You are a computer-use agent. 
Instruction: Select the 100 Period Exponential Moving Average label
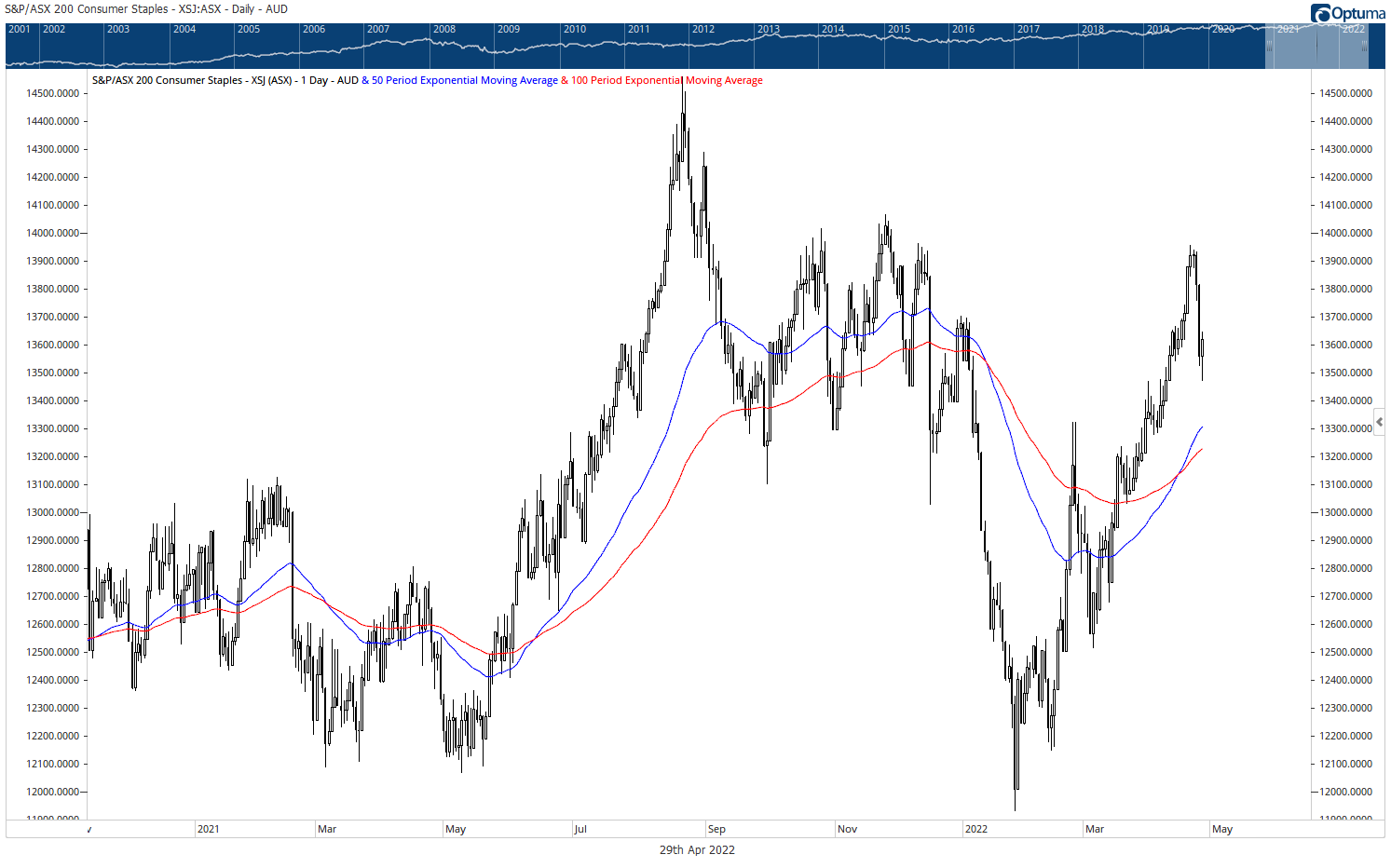[x=666, y=80]
